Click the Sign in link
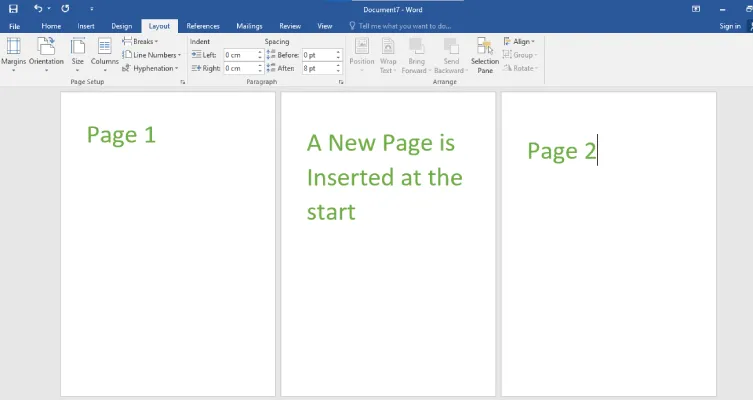The image size is (753, 400). tap(729, 26)
